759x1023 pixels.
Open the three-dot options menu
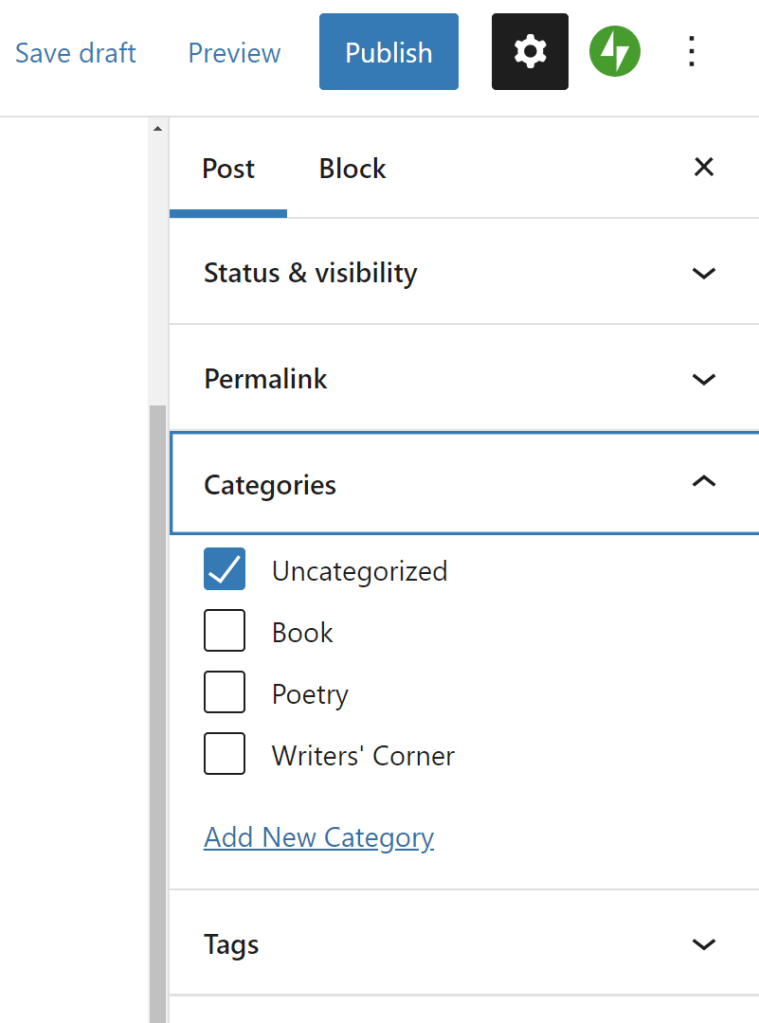click(691, 52)
